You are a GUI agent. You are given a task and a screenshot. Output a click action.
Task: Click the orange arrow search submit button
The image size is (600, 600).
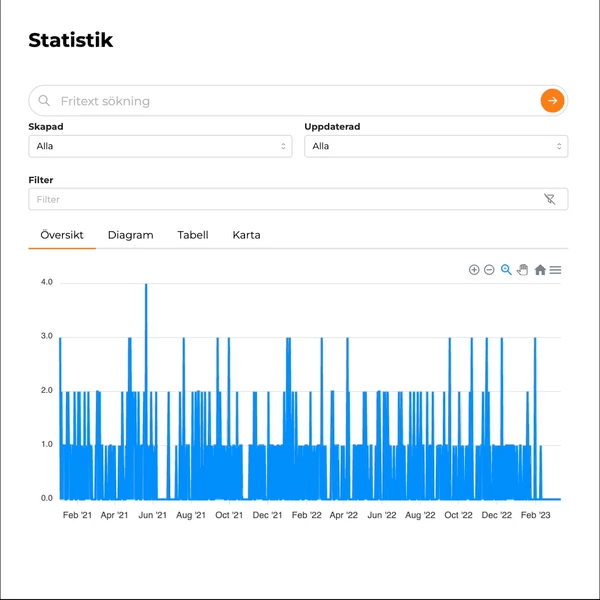click(552, 101)
